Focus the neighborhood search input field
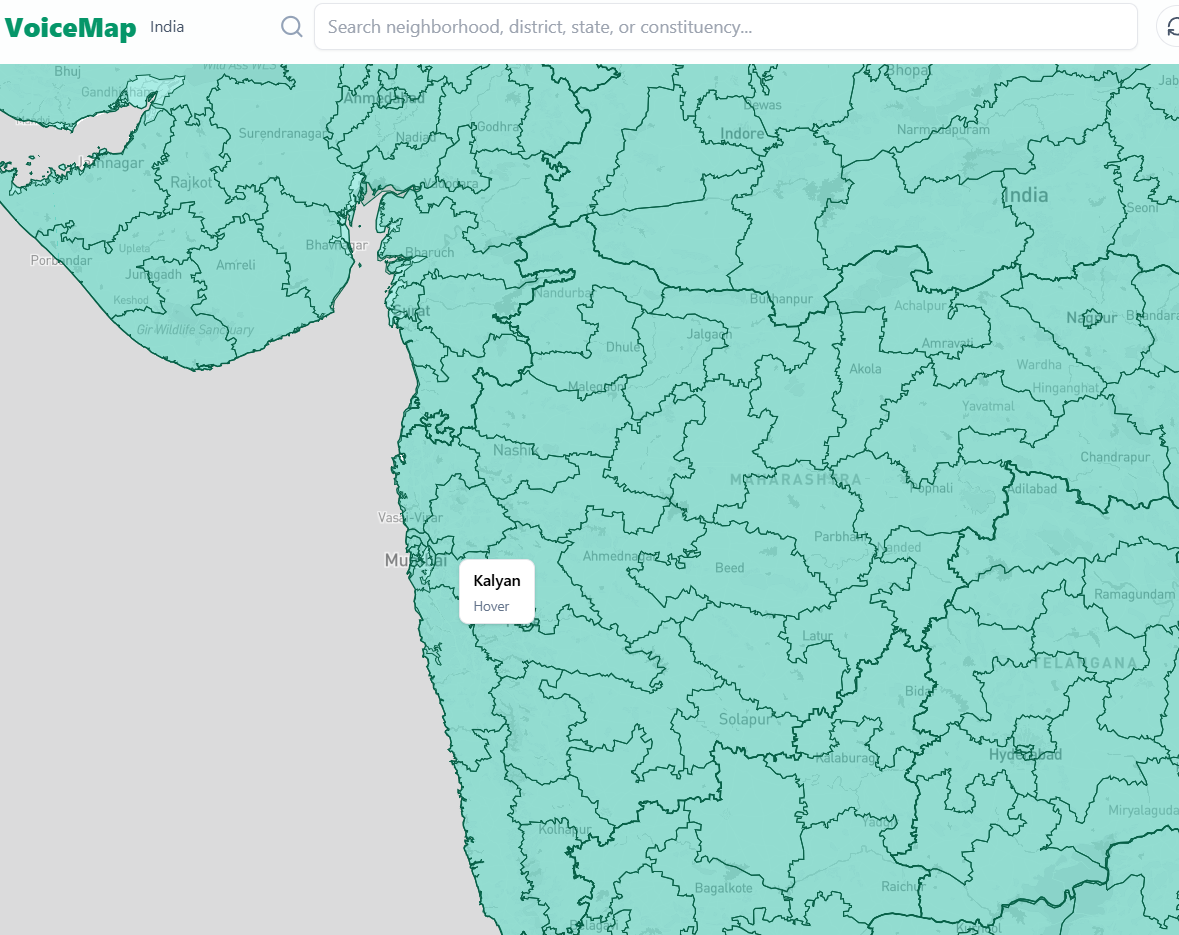The height and width of the screenshot is (935, 1179). pos(725,27)
